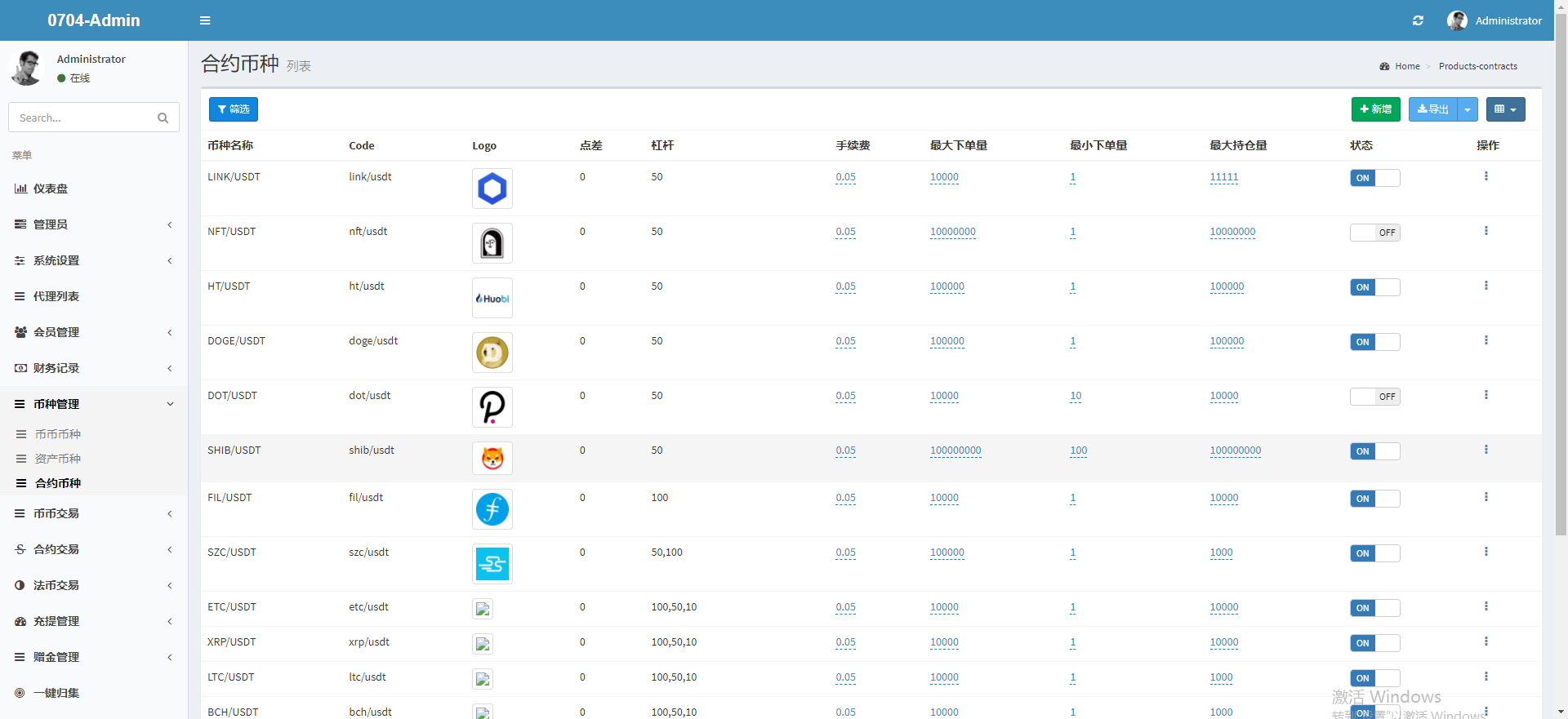Screen dimensions: 1568x719
Task: Click the sidebar Administrator profile photo
Action: click(x=27, y=68)
